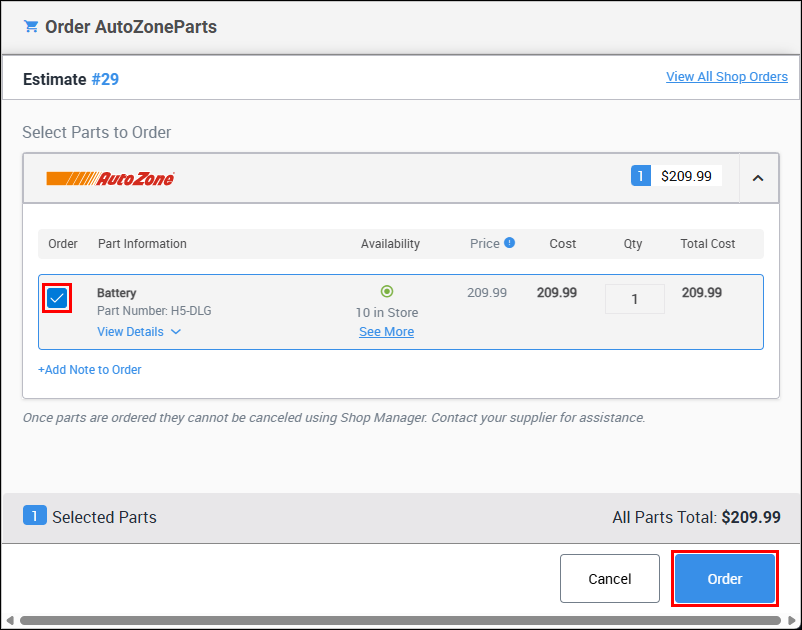Collapse the AutoZone supplier section

(758, 178)
